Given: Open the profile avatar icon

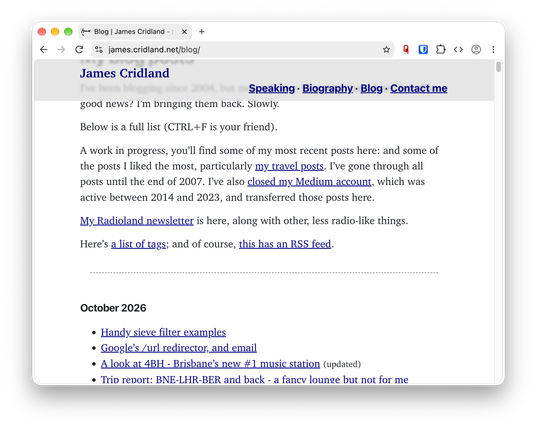Looking at the screenshot, I should coord(476,50).
